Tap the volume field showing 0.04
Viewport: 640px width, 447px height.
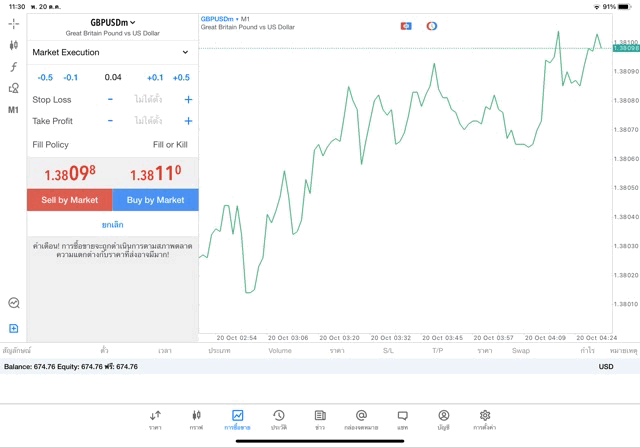click(112, 77)
